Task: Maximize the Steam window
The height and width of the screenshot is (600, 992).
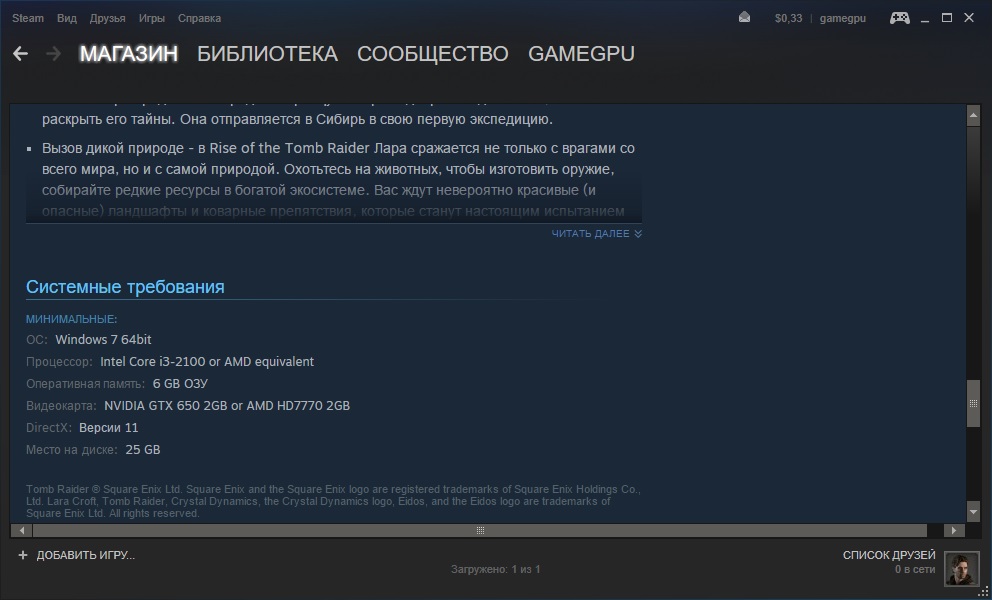Action: (x=947, y=18)
